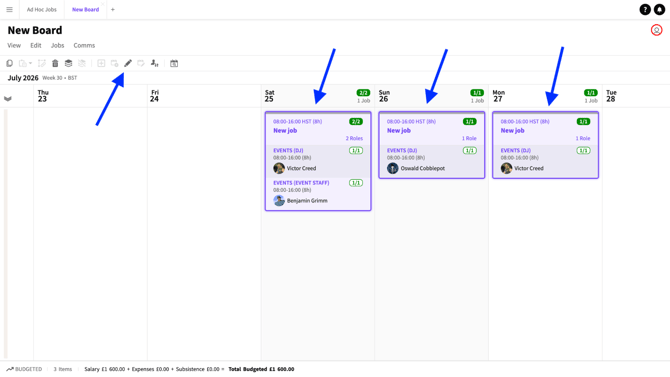Click the 2/2 badge on Saturday's job card
Screen dimensions: 670x377
[x=356, y=121]
